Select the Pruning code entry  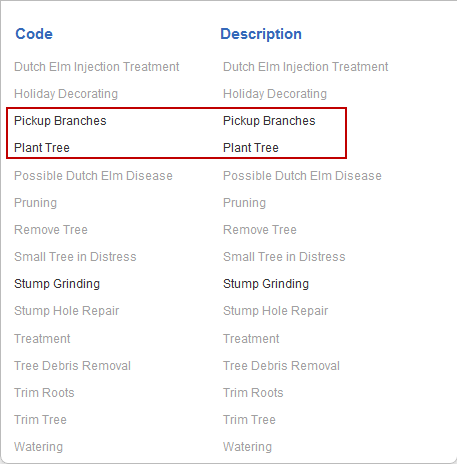point(36,203)
